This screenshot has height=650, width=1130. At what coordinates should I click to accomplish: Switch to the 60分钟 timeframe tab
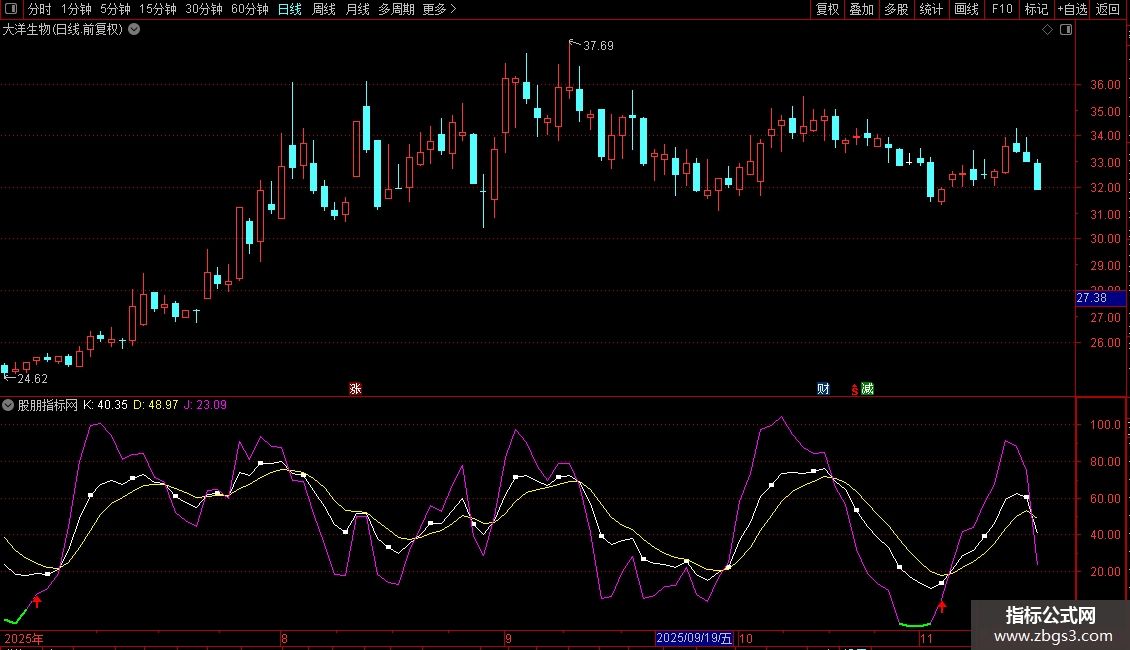pyautogui.click(x=250, y=9)
